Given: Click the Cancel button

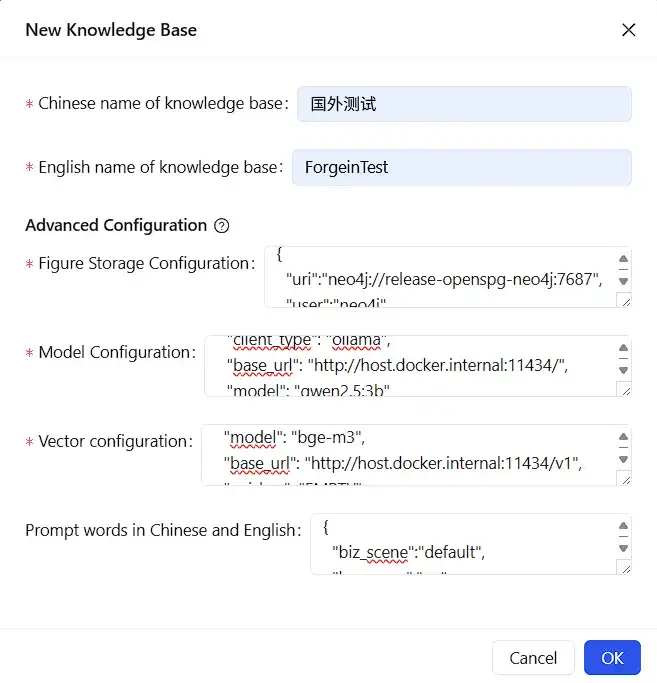Looking at the screenshot, I should coord(533,658).
